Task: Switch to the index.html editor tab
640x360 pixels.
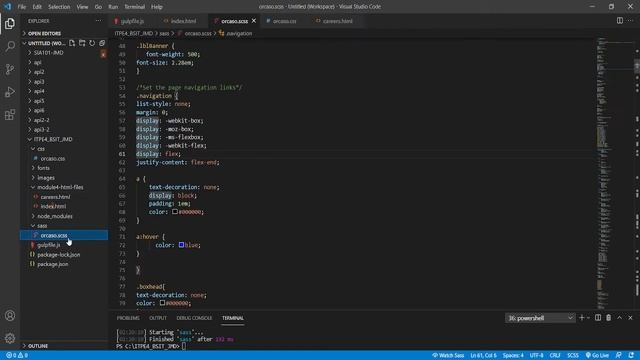Action: click(x=183, y=21)
